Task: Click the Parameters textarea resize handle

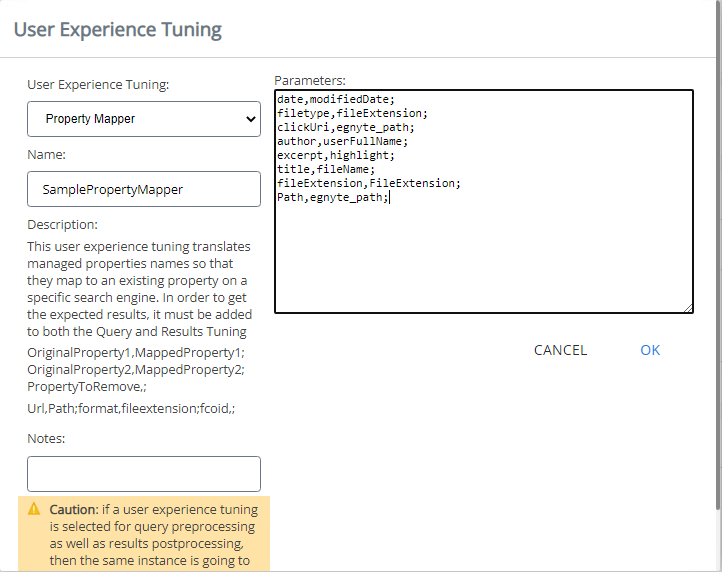Action: 687,308
